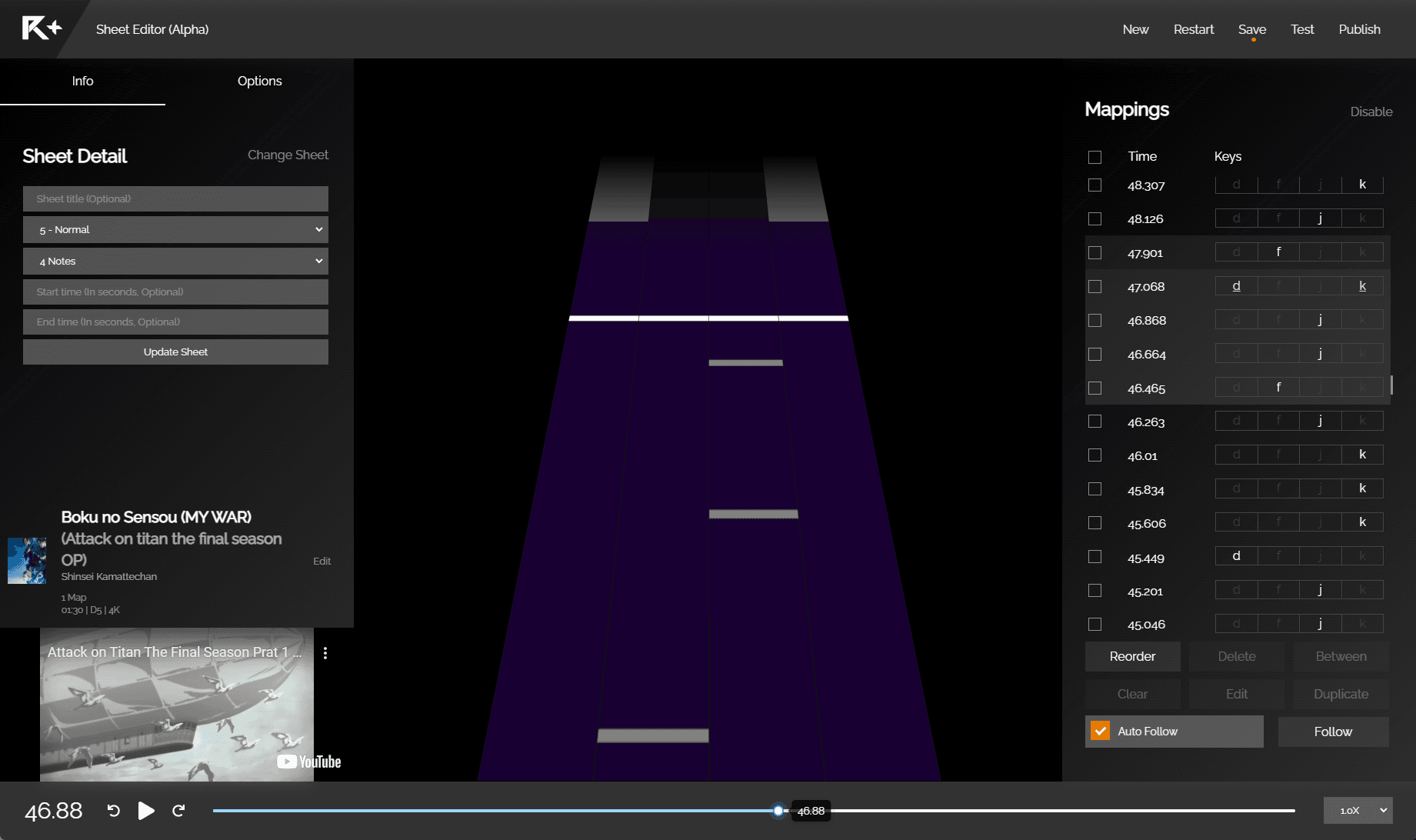1416x840 pixels.
Task: Switch to the Options tab
Action: pos(259,81)
